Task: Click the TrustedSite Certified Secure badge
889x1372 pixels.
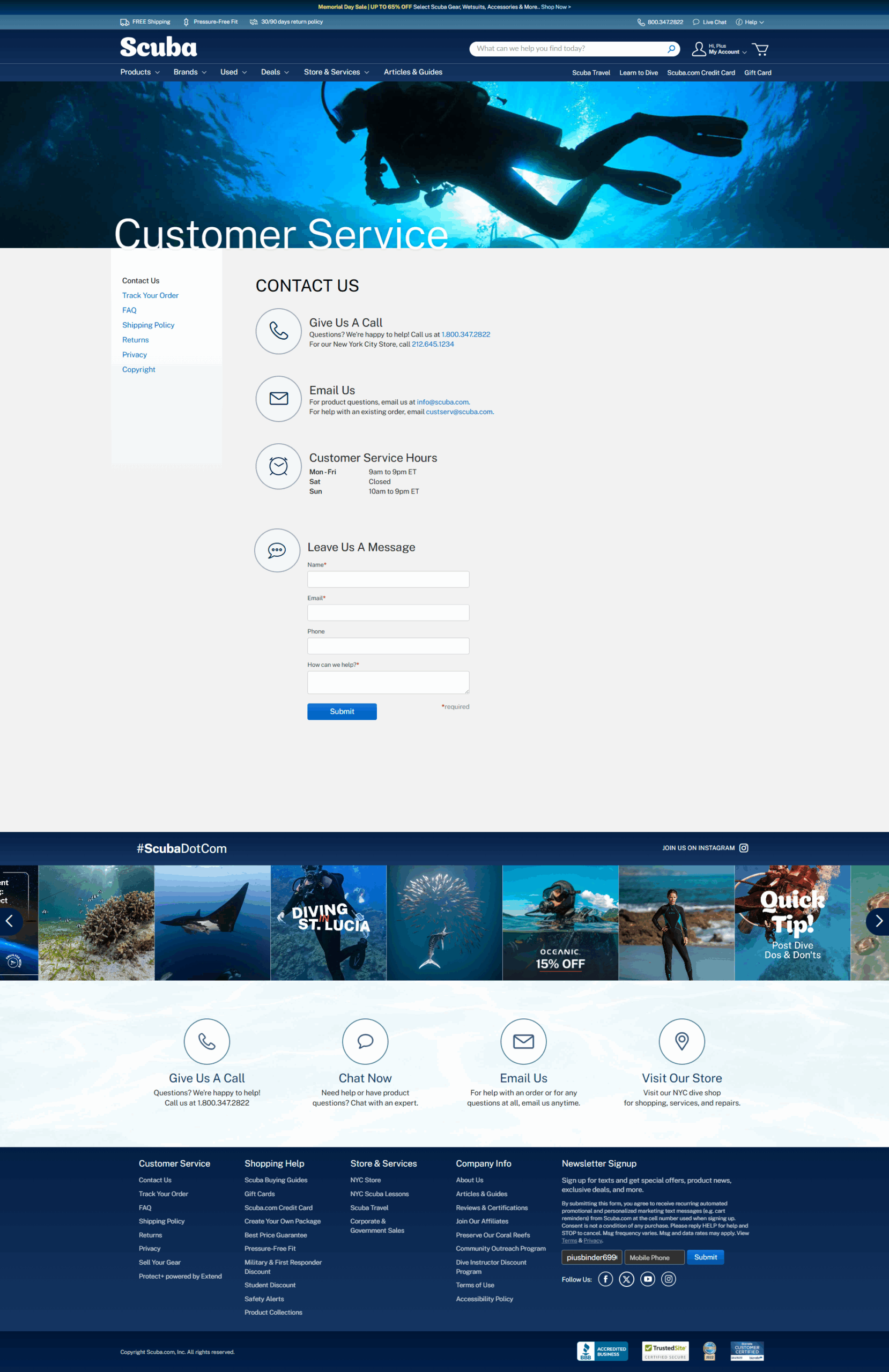Action: (665, 1351)
